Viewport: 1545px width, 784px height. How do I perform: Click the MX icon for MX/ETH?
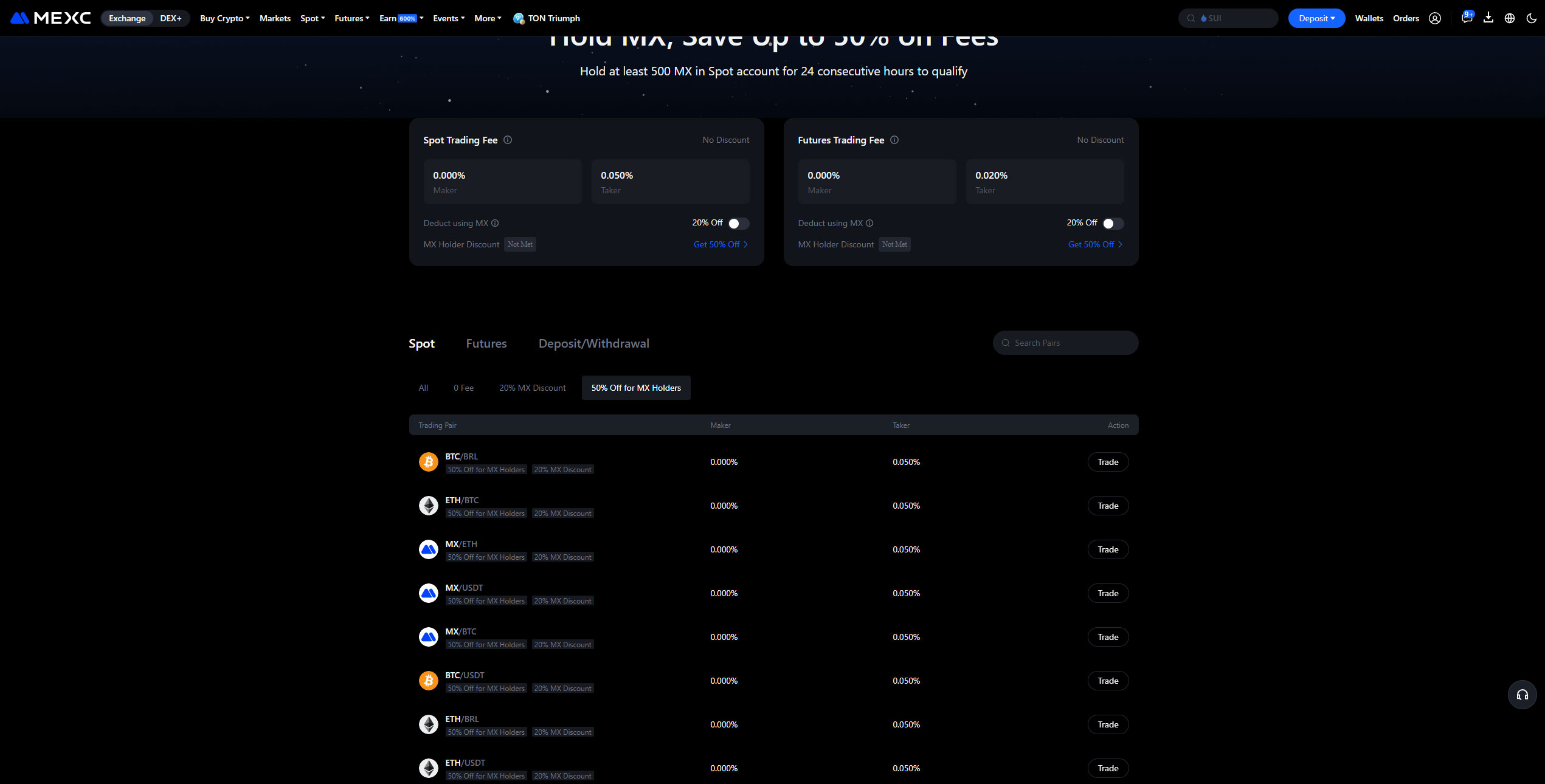coord(429,549)
